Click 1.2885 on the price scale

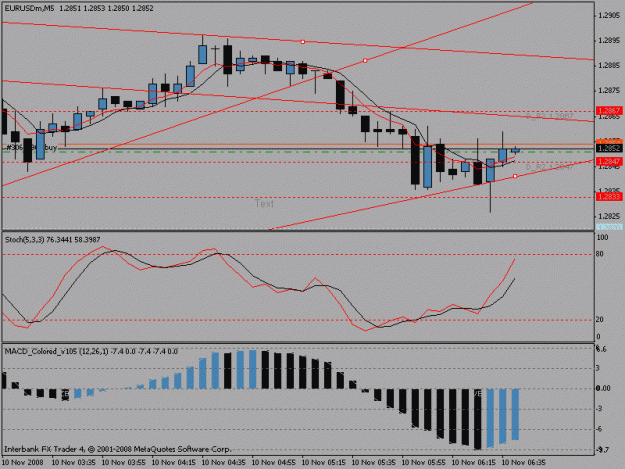[609, 66]
